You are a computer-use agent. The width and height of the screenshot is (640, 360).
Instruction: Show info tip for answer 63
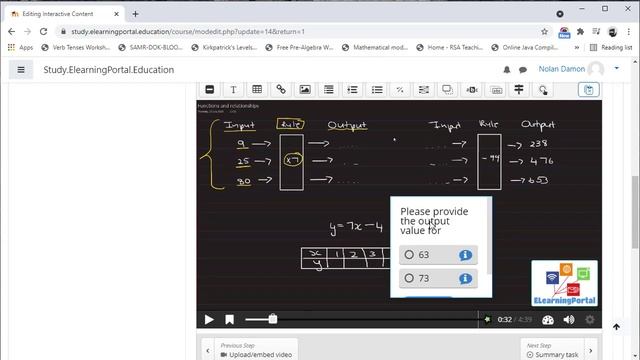pos(465,255)
